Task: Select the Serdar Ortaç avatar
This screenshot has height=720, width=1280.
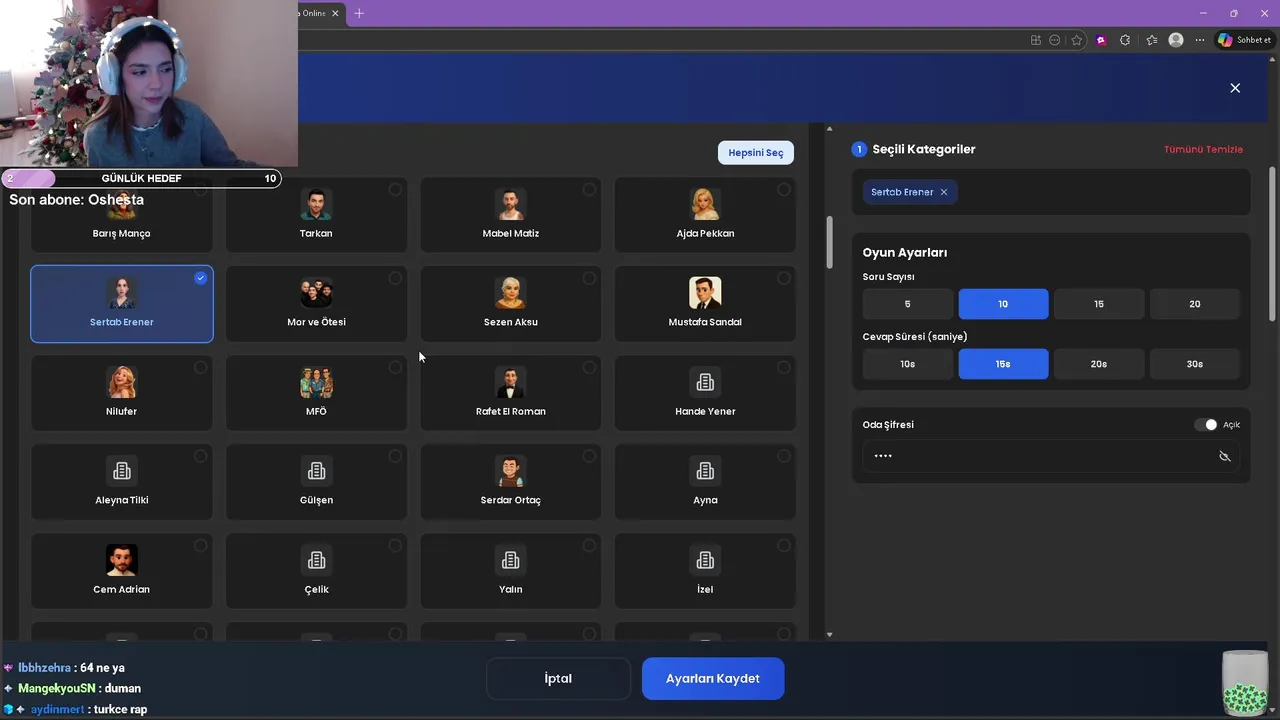Action: point(511,471)
